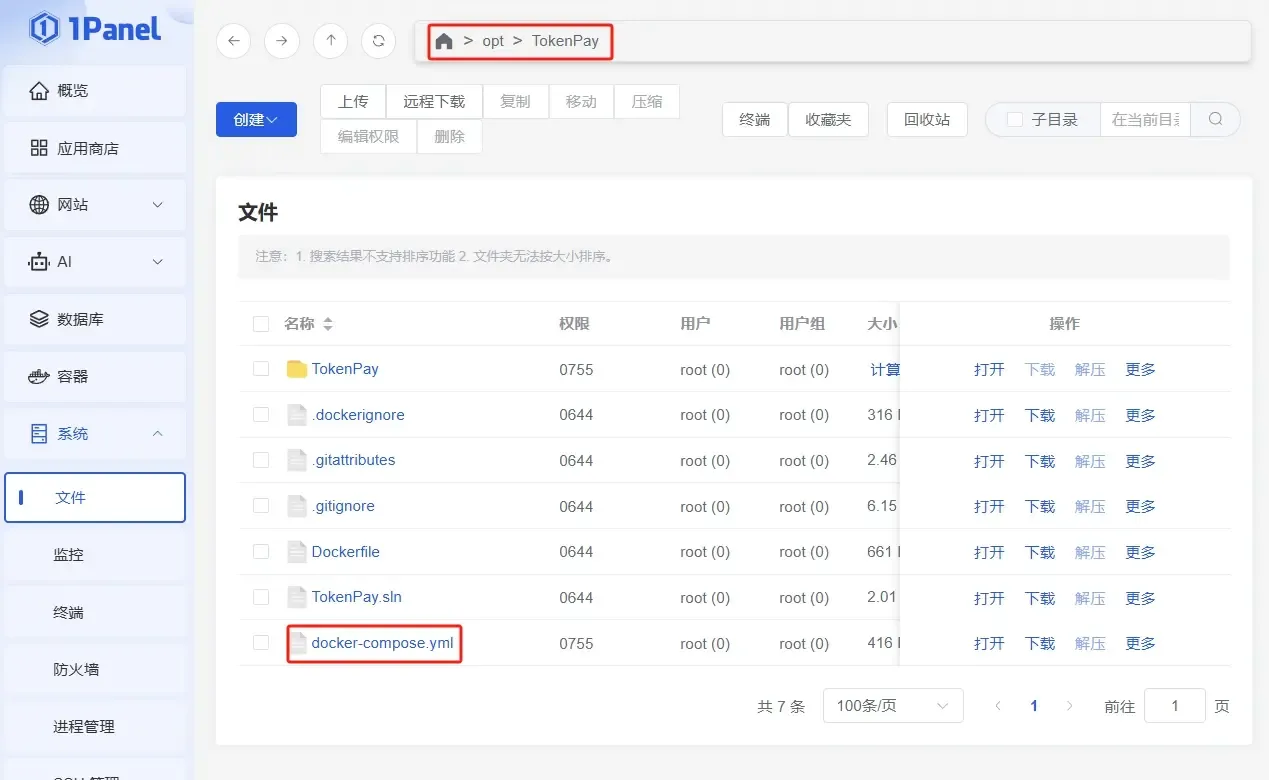Go to previous page arrow in pagination
This screenshot has height=780, width=1269.
998,706
